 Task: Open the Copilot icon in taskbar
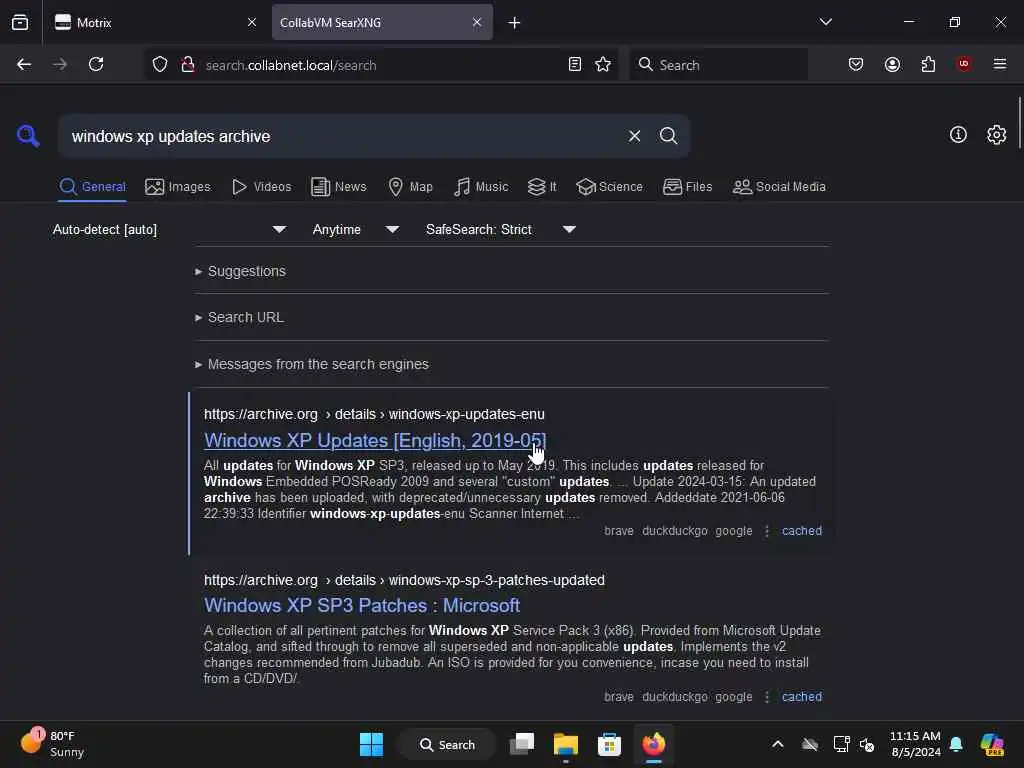pyautogui.click(x=992, y=744)
